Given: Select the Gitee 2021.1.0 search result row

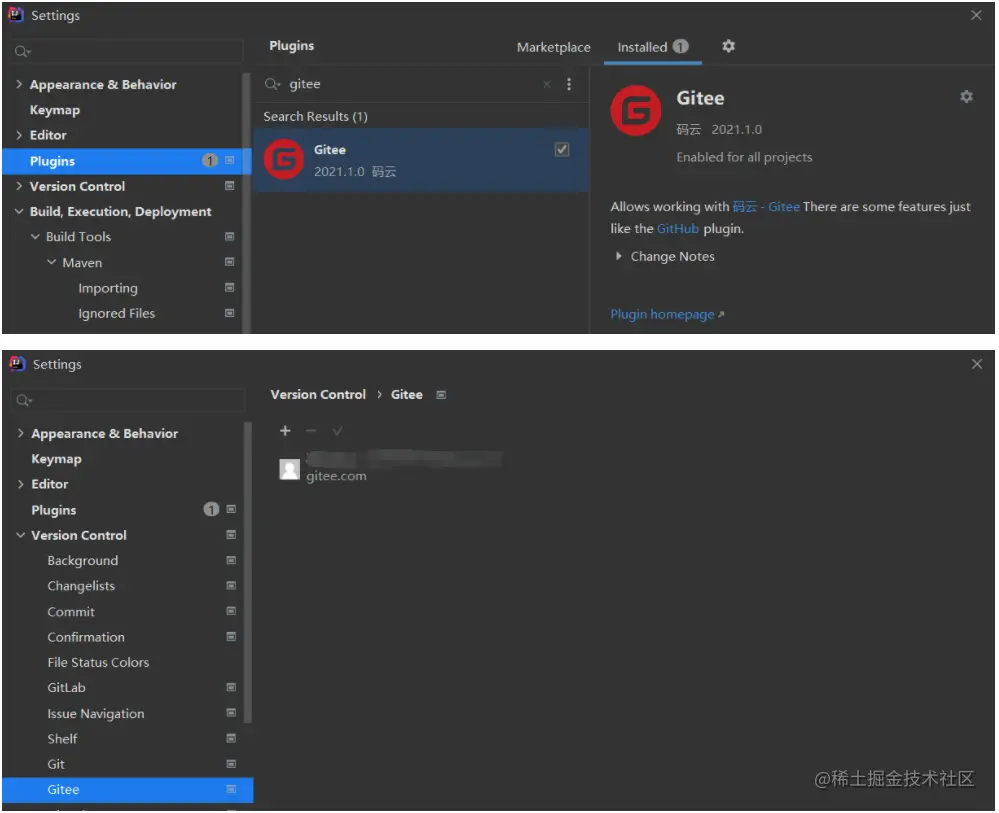Looking at the screenshot, I should point(420,160).
